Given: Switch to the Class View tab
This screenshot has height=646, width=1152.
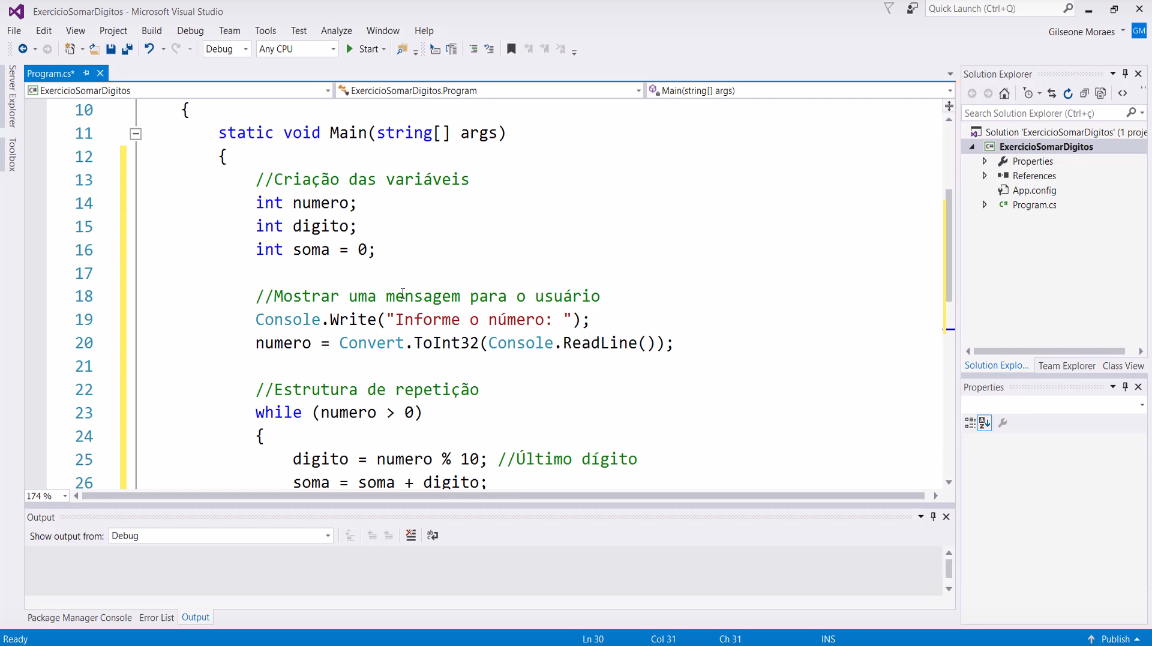Looking at the screenshot, I should click(x=1123, y=365).
